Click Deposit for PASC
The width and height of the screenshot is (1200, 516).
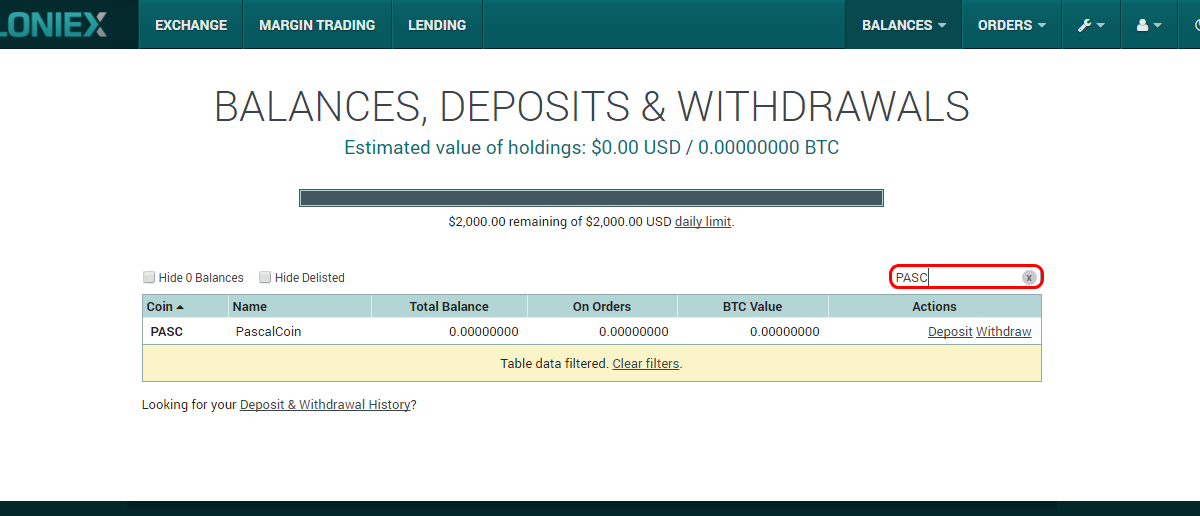950,332
